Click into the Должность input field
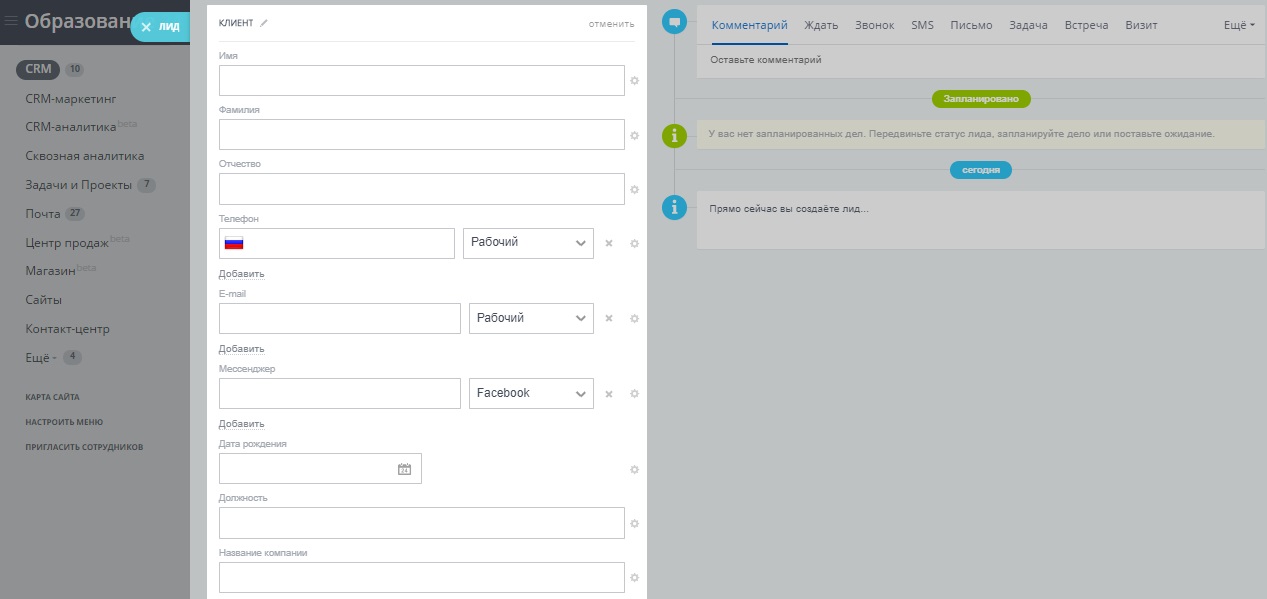Screen dimensions: 1267x599 click(x=422, y=522)
